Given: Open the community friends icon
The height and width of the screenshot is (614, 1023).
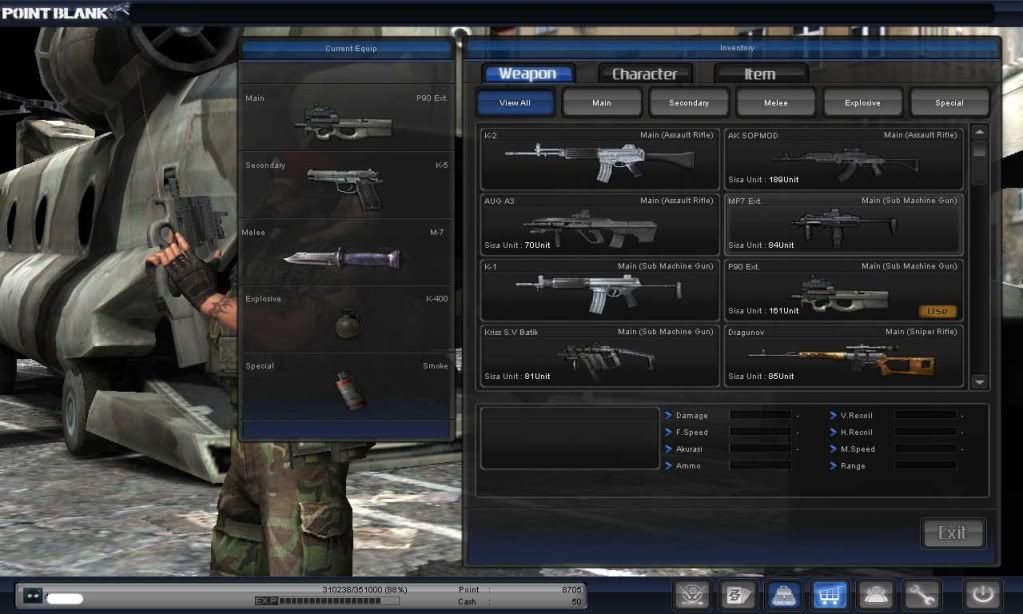Looking at the screenshot, I should (x=875, y=594).
